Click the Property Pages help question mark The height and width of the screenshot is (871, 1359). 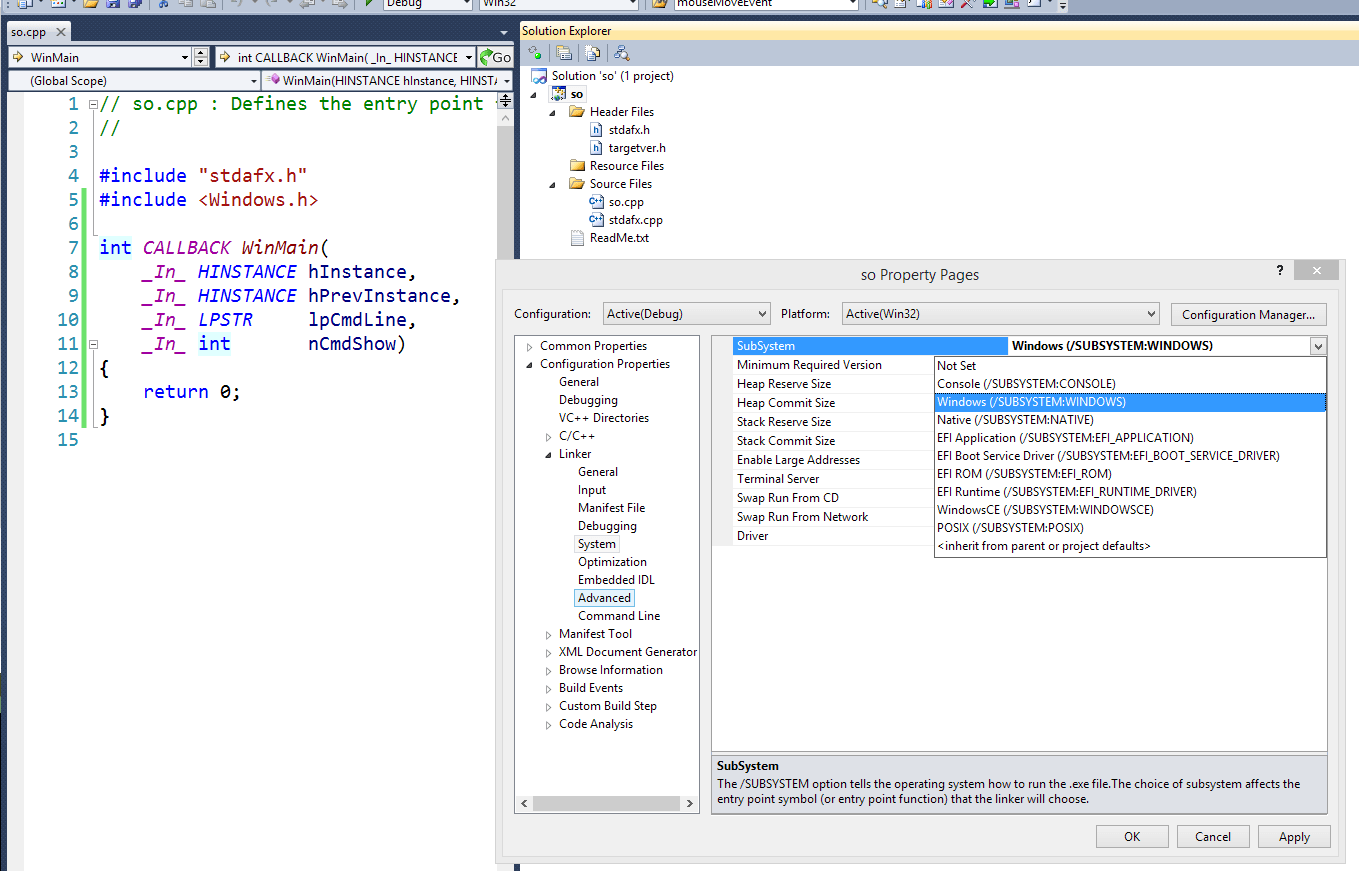click(1280, 271)
